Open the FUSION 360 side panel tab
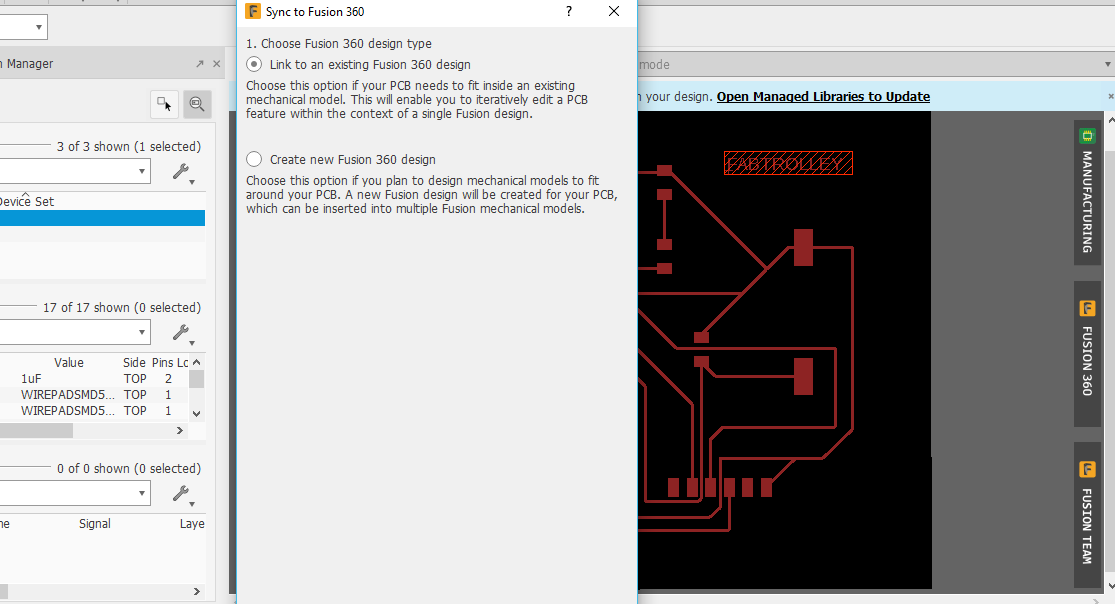Image resolution: width=1115 pixels, height=604 pixels. click(x=1087, y=354)
